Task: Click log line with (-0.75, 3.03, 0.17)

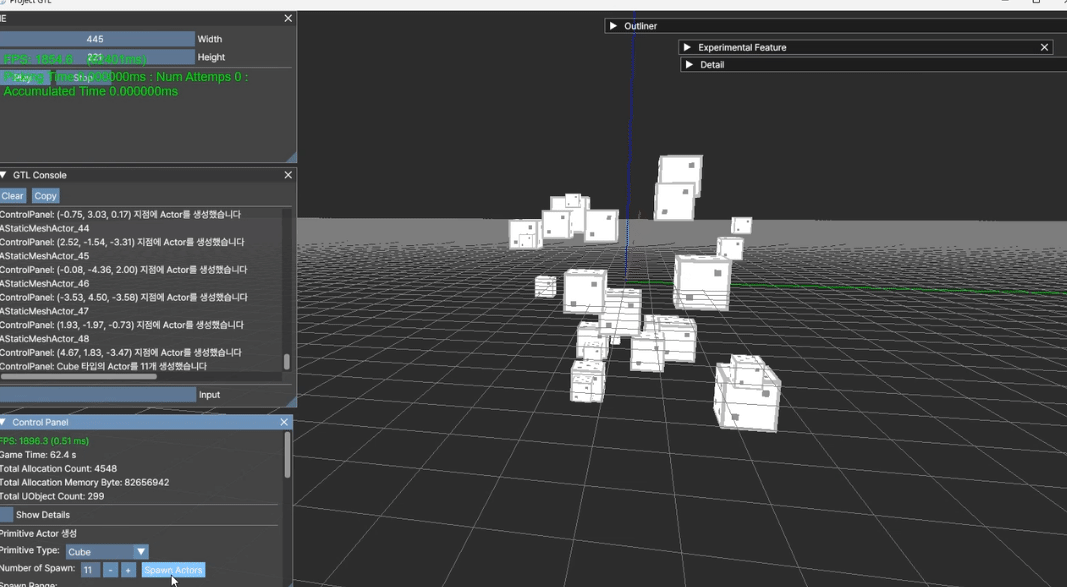Action: (x=120, y=214)
